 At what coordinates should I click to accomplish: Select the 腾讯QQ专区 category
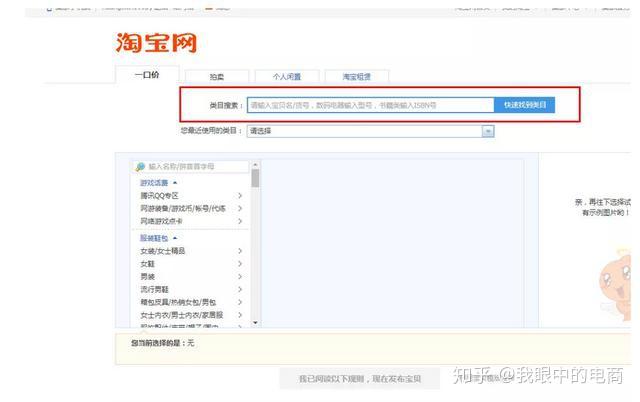pos(159,196)
